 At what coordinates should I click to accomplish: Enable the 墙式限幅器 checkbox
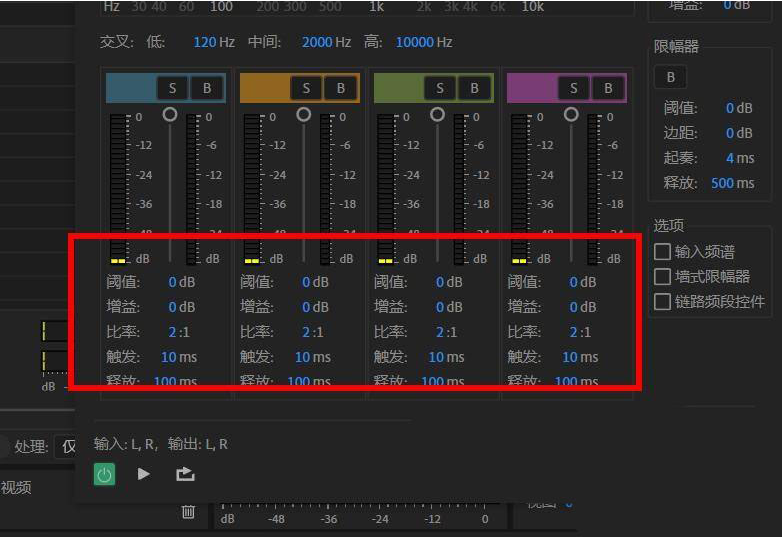662,276
